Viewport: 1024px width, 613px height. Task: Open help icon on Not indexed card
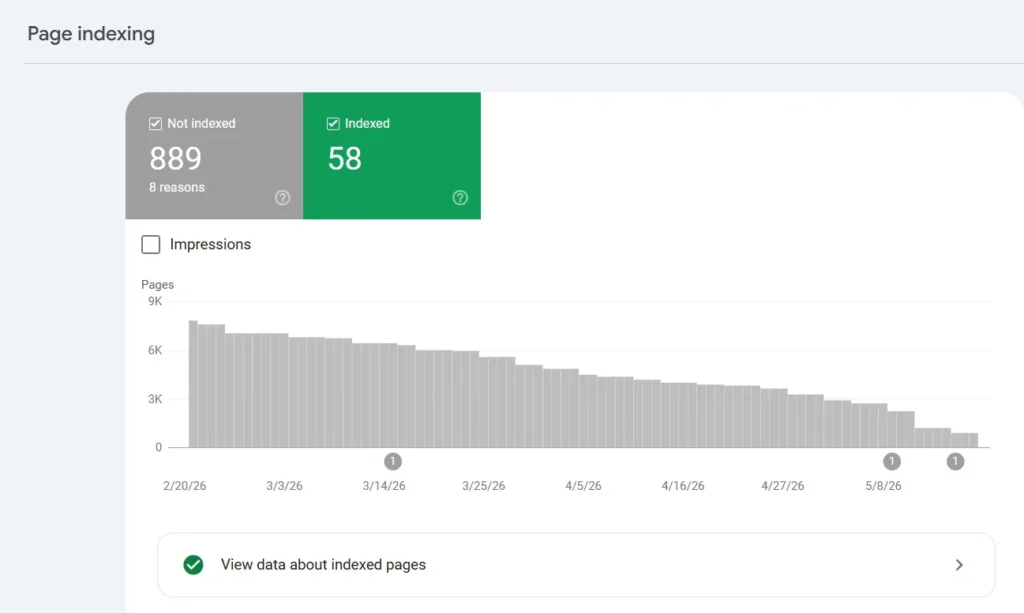coord(282,198)
